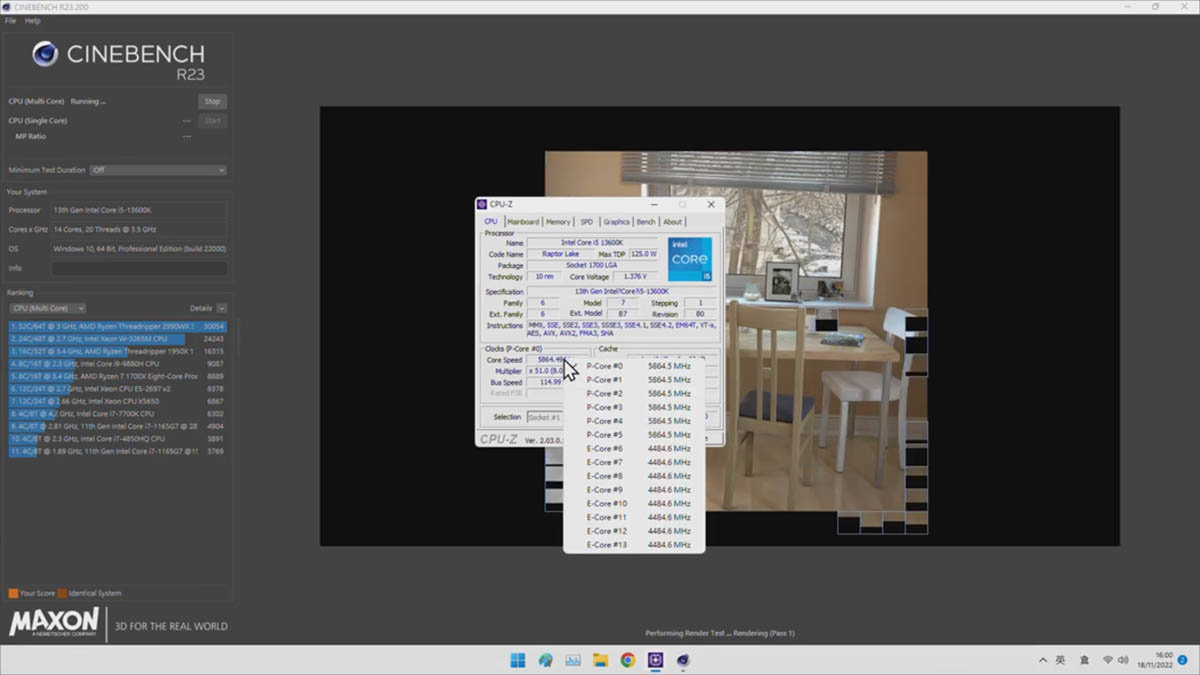
Task: Show hidden system tray icons
Action: (x=1043, y=660)
